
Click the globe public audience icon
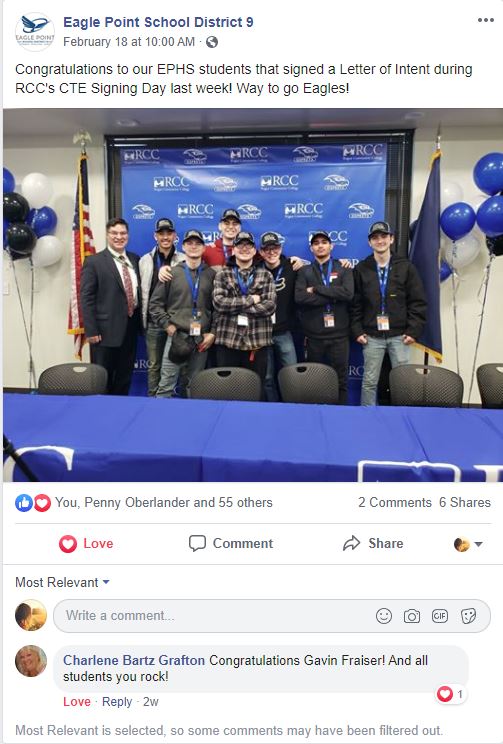click(212, 42)
